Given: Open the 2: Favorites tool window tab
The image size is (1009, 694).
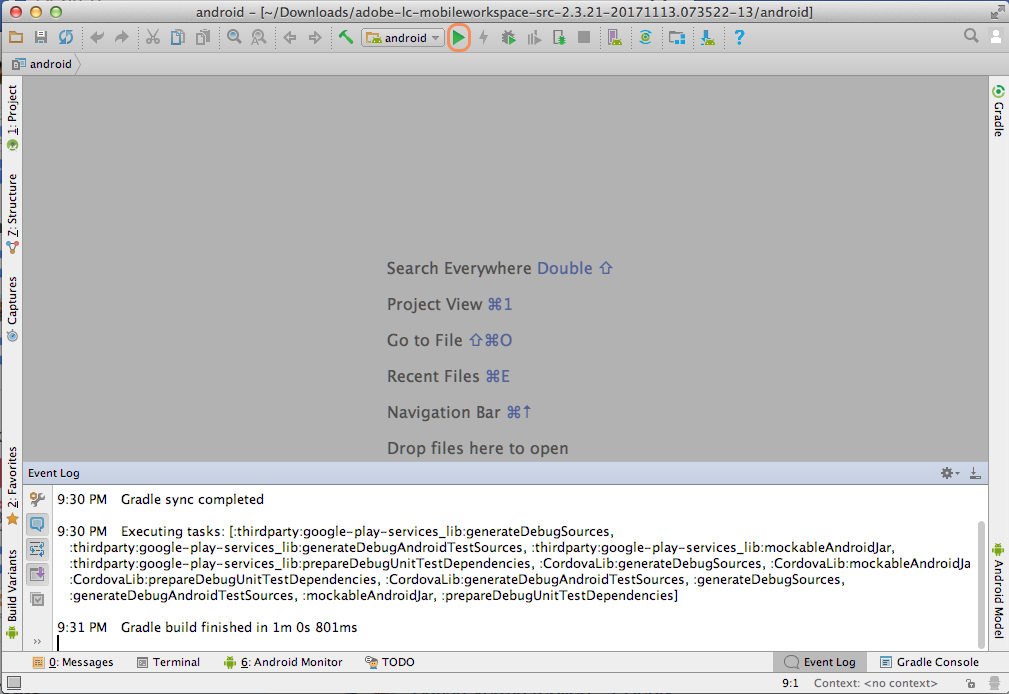Looking at the screenshot, I should click(x=12, y=486).
